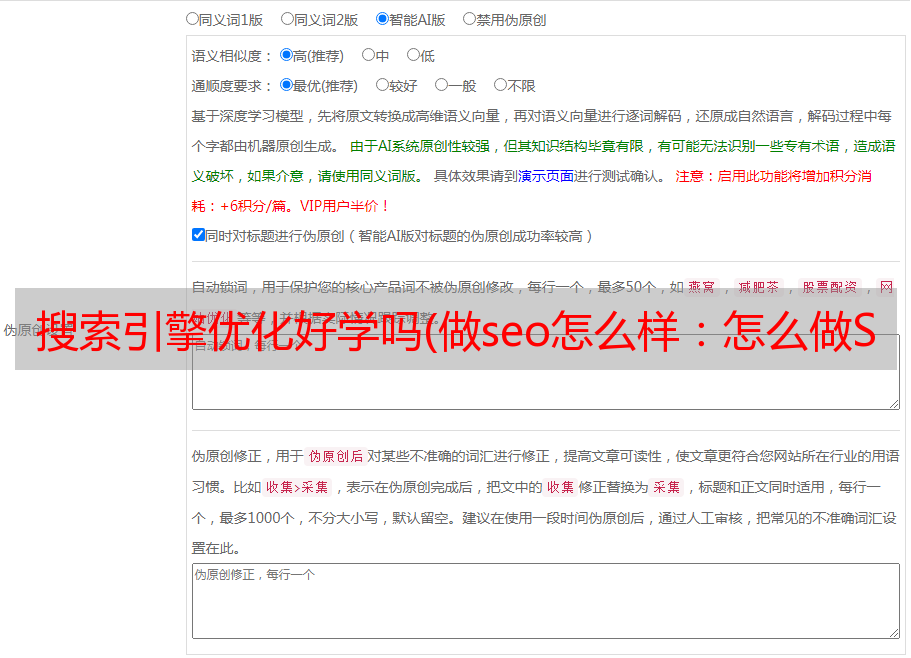Click the 伪原创修正 textarea
Image resolution: width=911 pixels, height=658 pixels.
click(x=546, y=601)
